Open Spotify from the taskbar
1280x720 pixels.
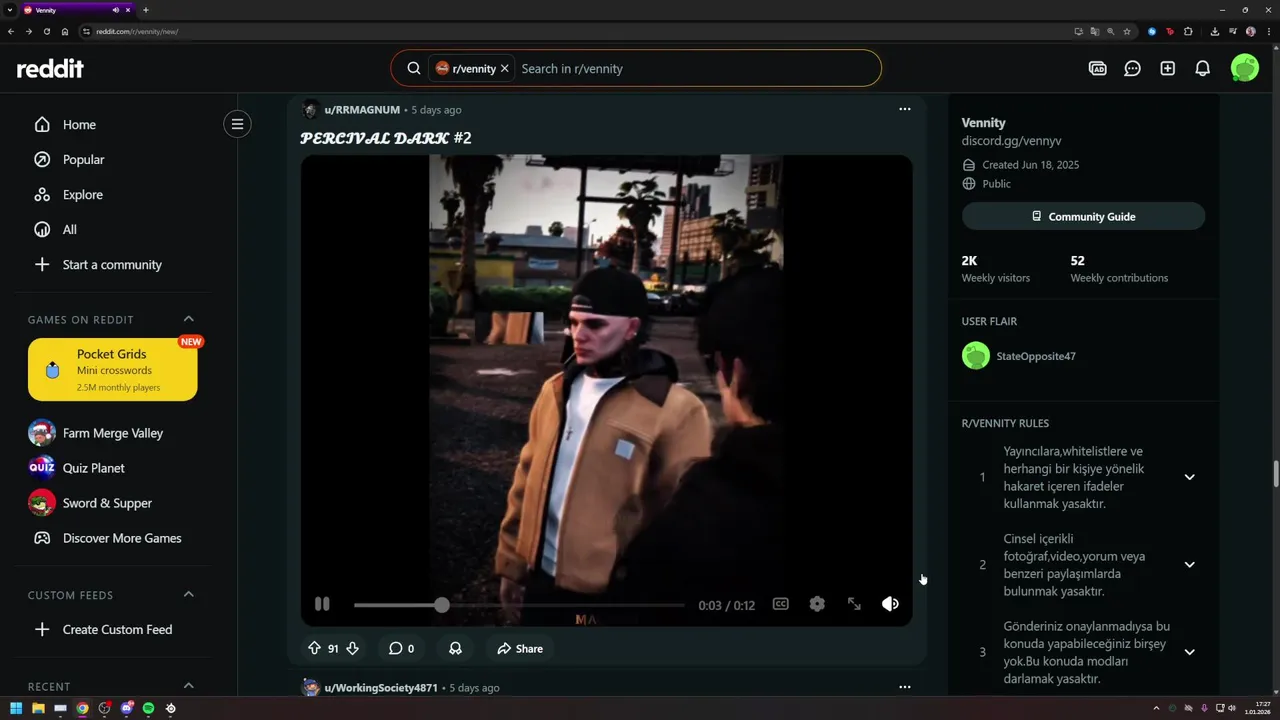pos(148,708)
